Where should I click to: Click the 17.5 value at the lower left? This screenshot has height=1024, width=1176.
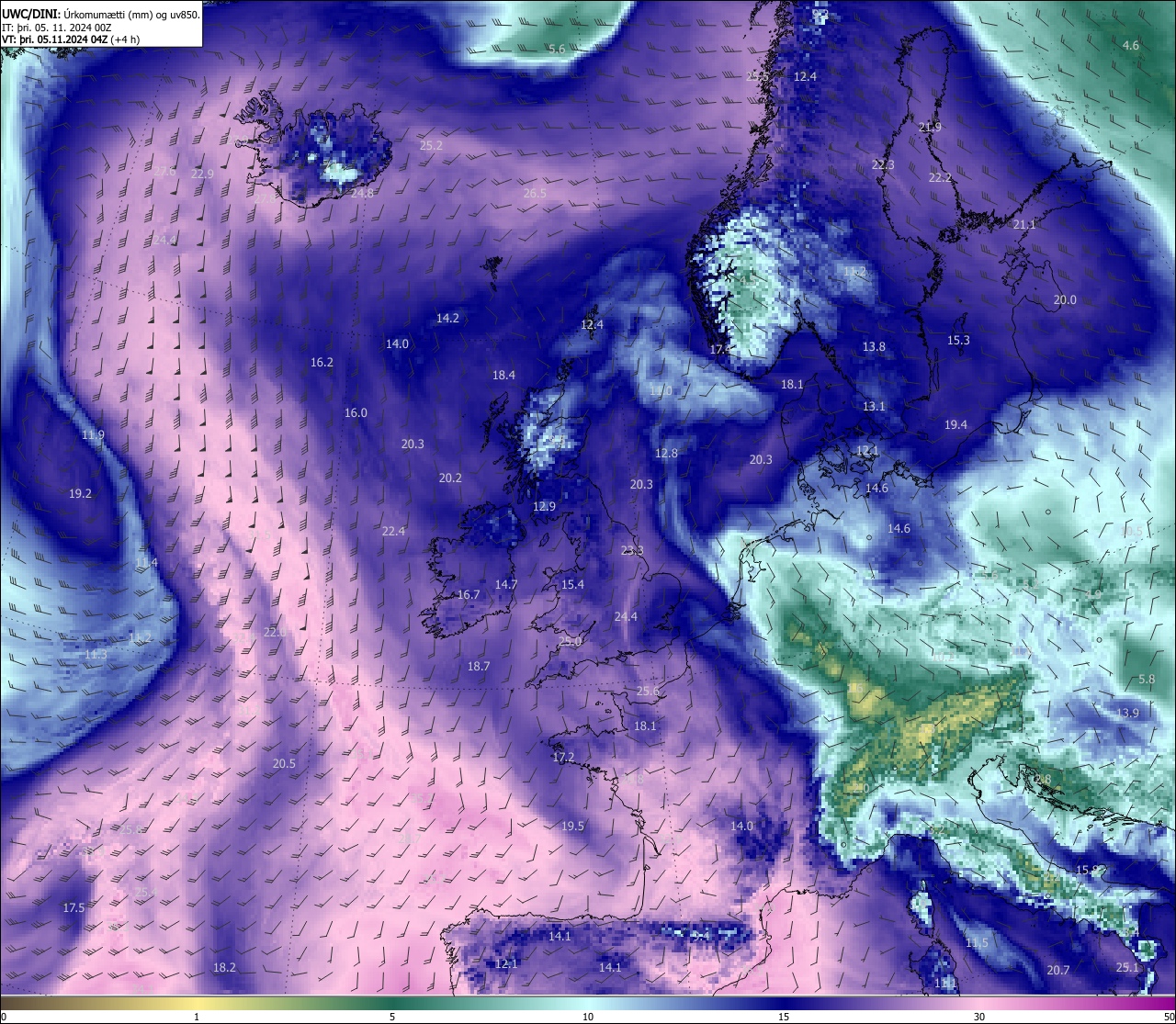click(73, 907)
